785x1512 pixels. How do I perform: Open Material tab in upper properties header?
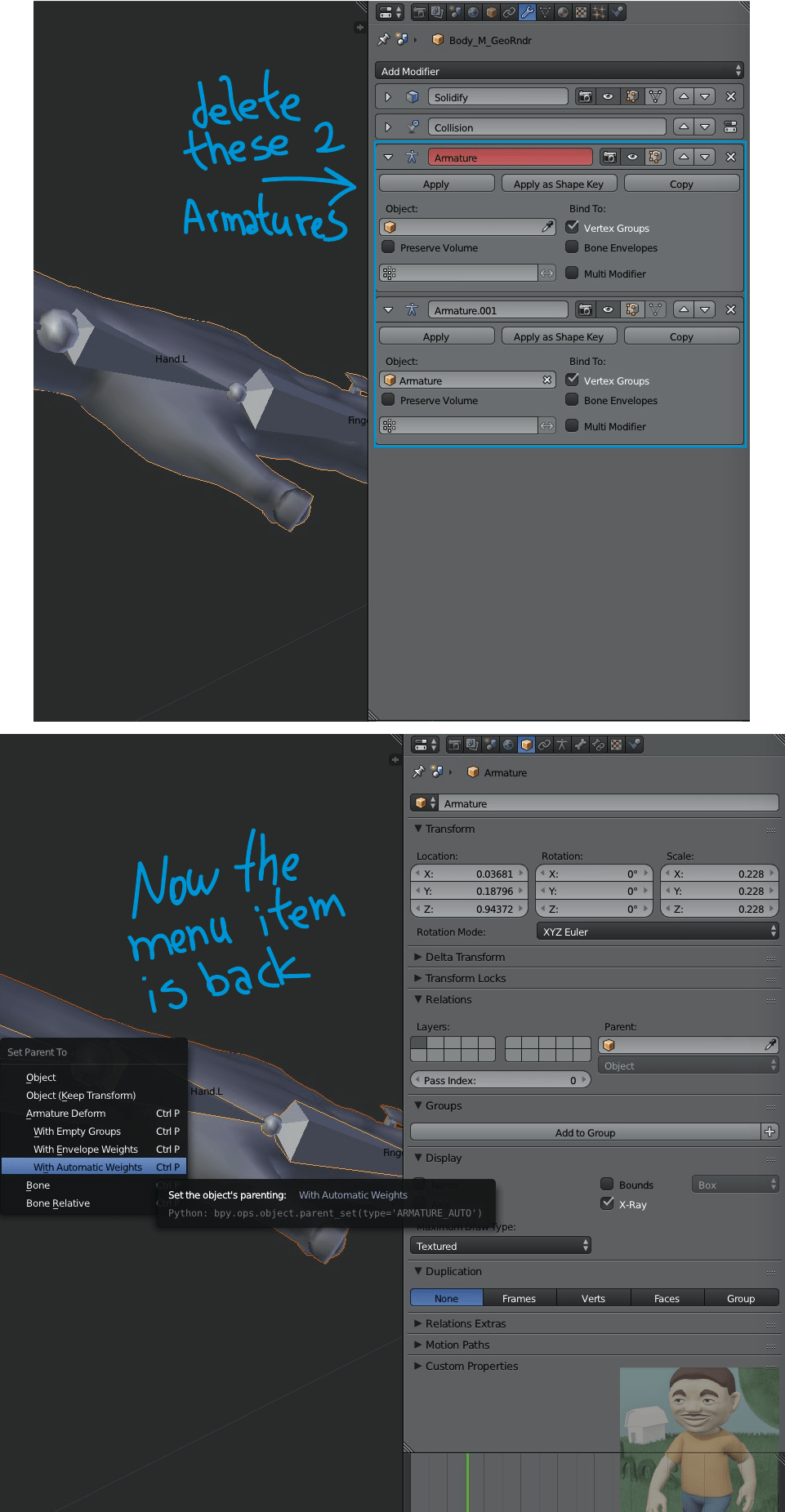click(x=563, y=12)
